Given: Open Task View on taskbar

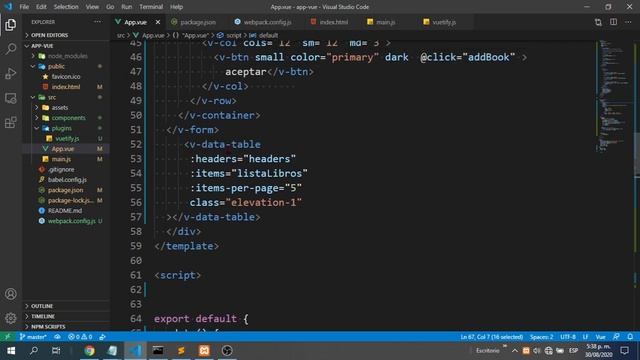Looking at the screenshot, I should (56, 351).
